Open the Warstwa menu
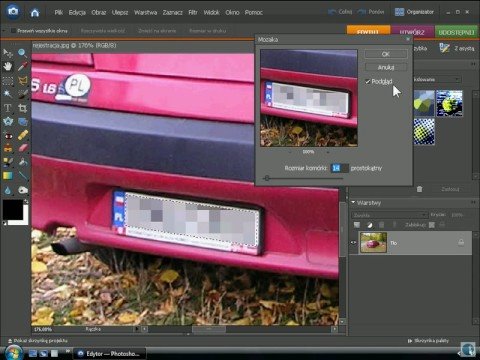480x360 pixels. [145, 12]
